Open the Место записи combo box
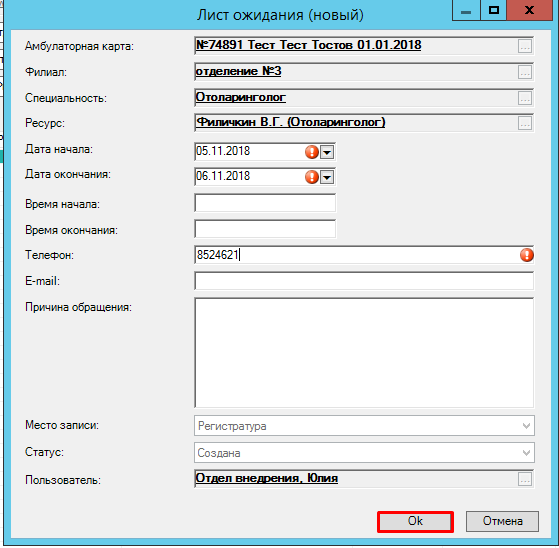The height and width of the screenshot is (548, 559). (x=364, y=425)
